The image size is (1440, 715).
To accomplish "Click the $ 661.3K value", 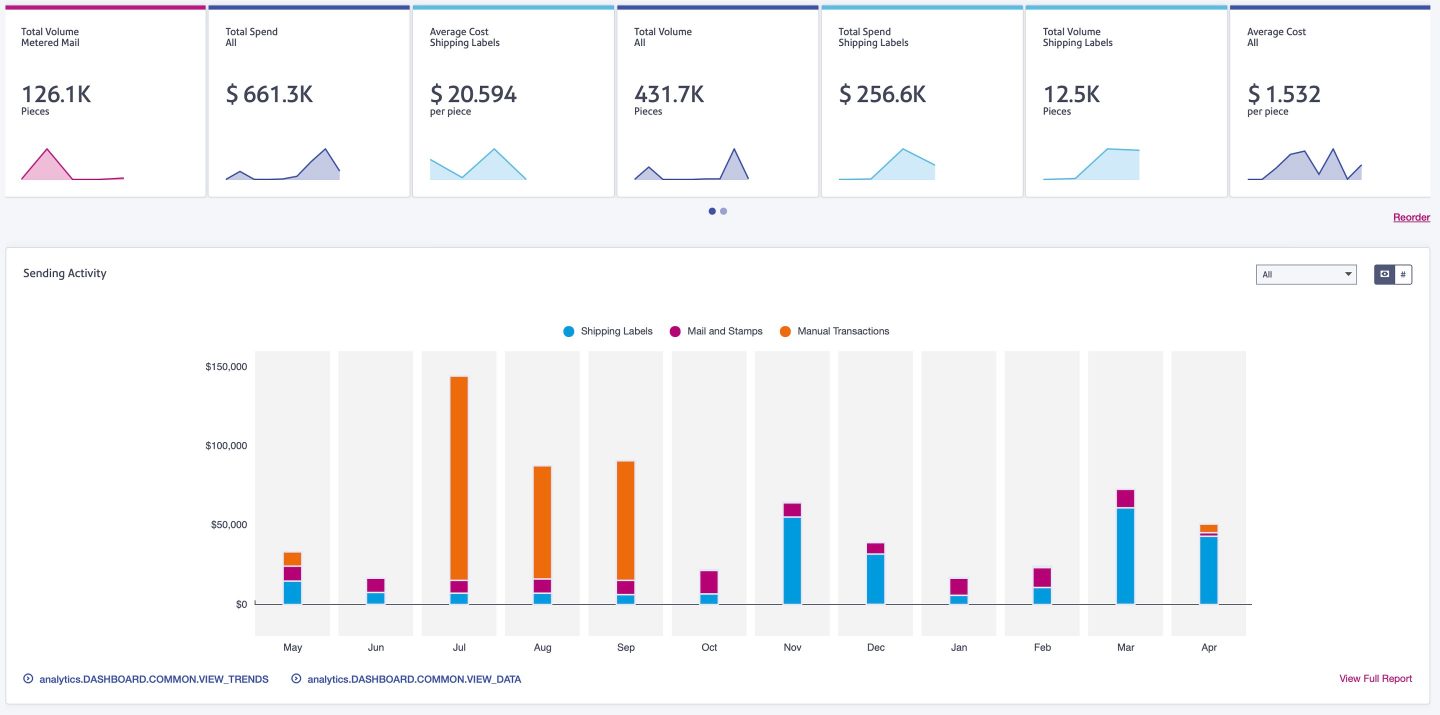I will pos(269,94).
